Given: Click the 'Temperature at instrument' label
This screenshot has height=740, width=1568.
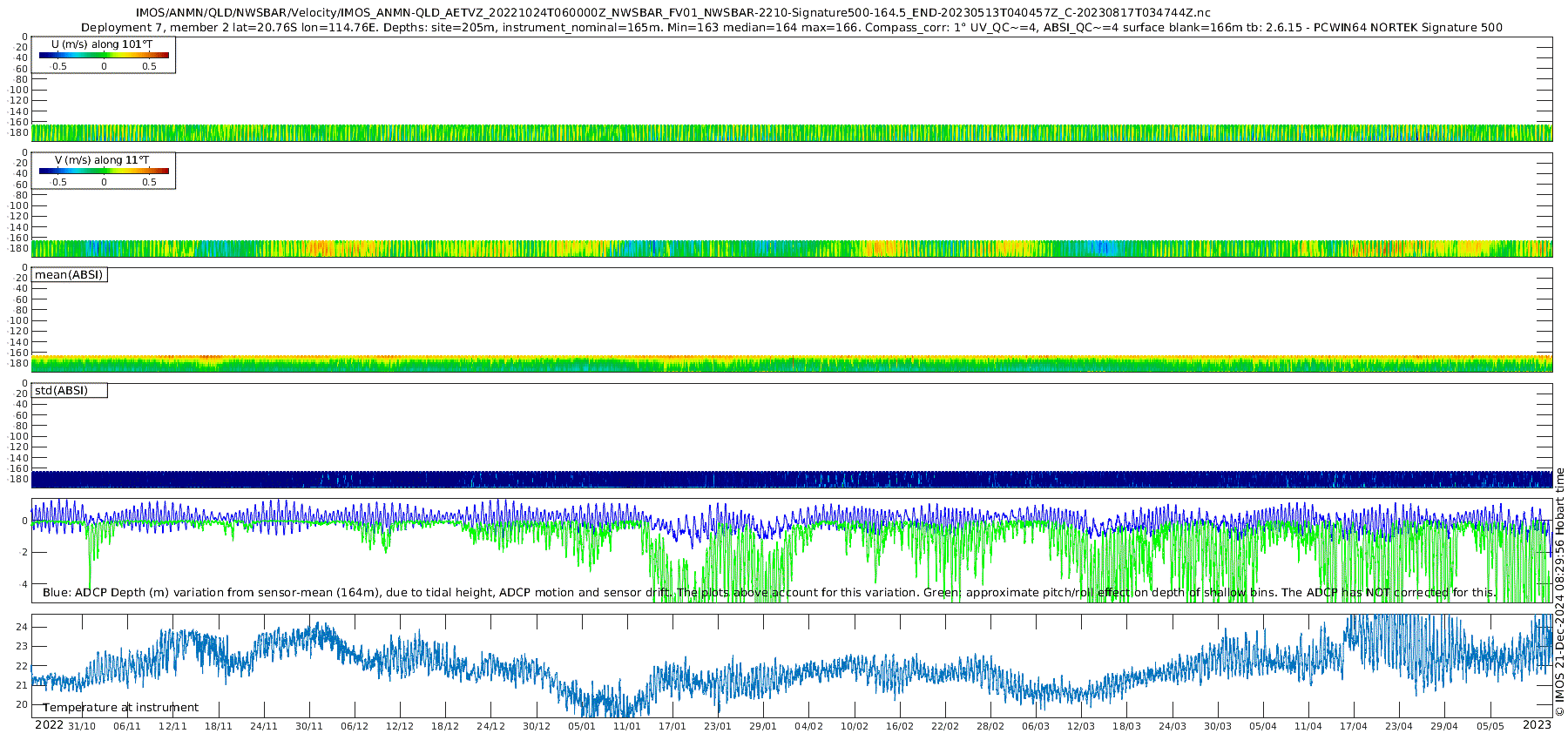Looking at the screenshot, I should click(120, 708).
